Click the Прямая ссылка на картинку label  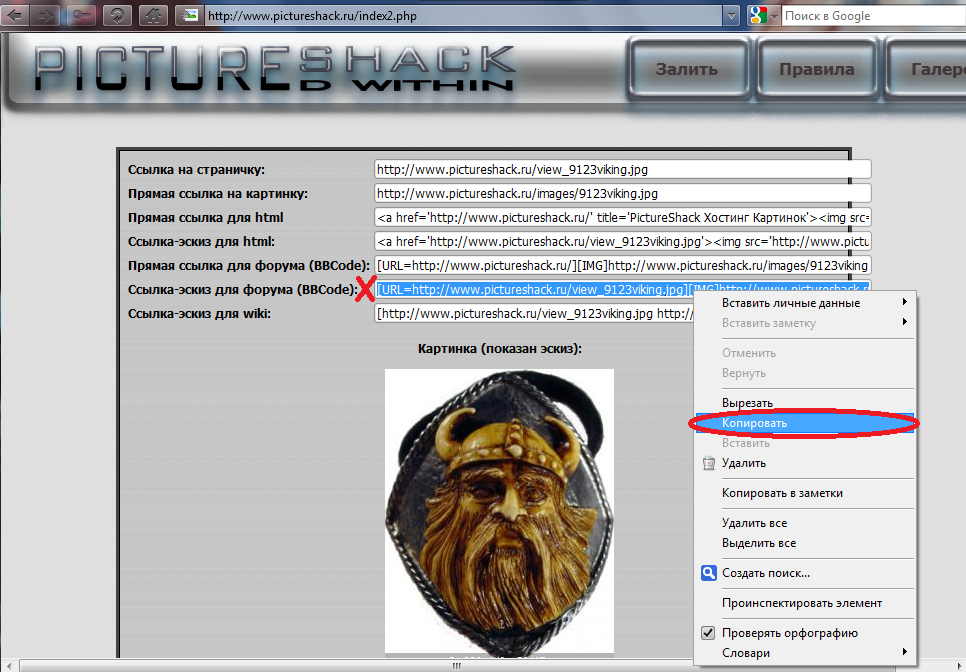[217, 193]
